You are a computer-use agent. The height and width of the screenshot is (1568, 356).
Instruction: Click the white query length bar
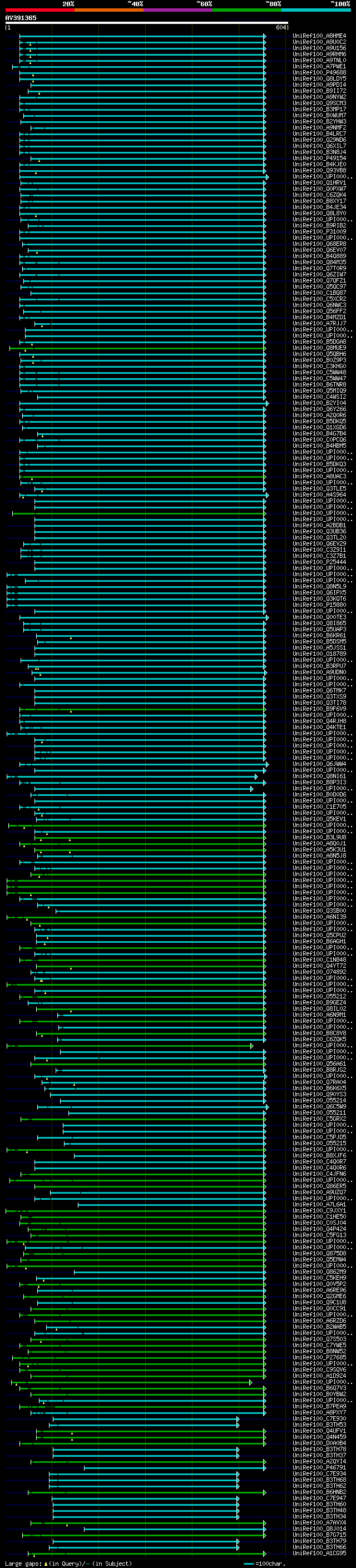click(147, 22)
